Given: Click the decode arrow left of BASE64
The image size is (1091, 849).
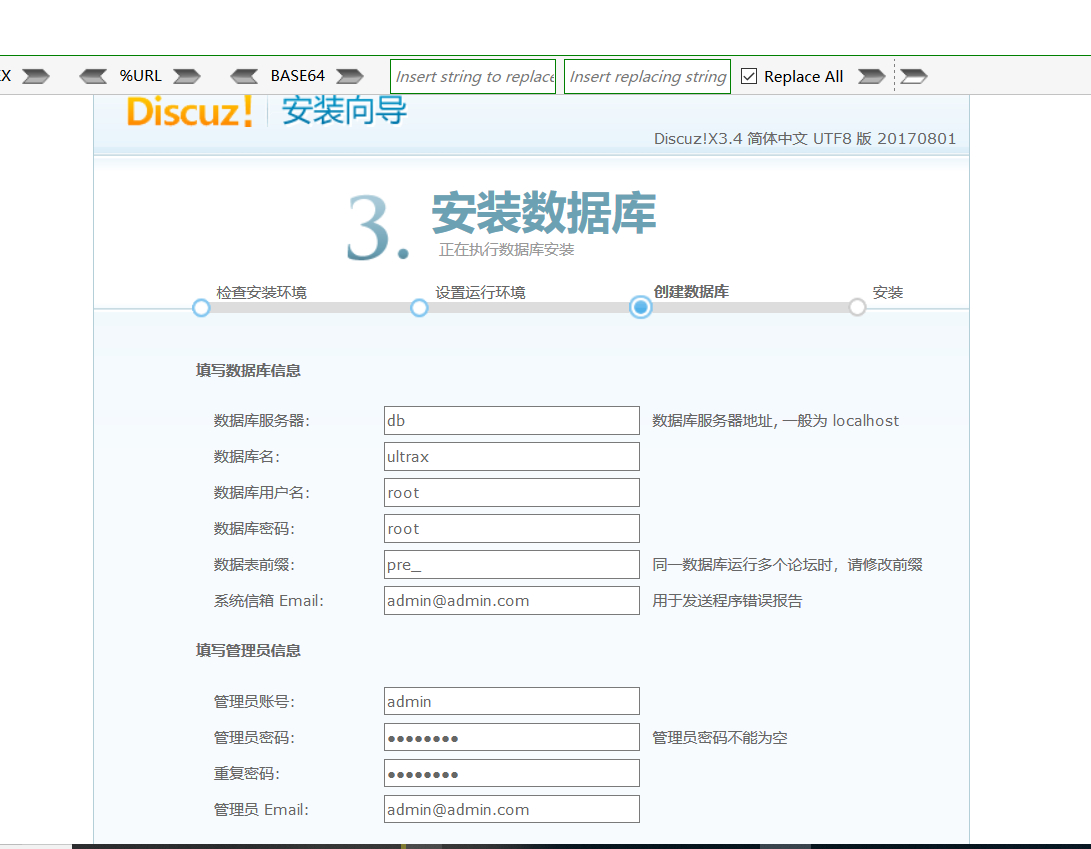Looking at the screenshot, I should (244, 76).
